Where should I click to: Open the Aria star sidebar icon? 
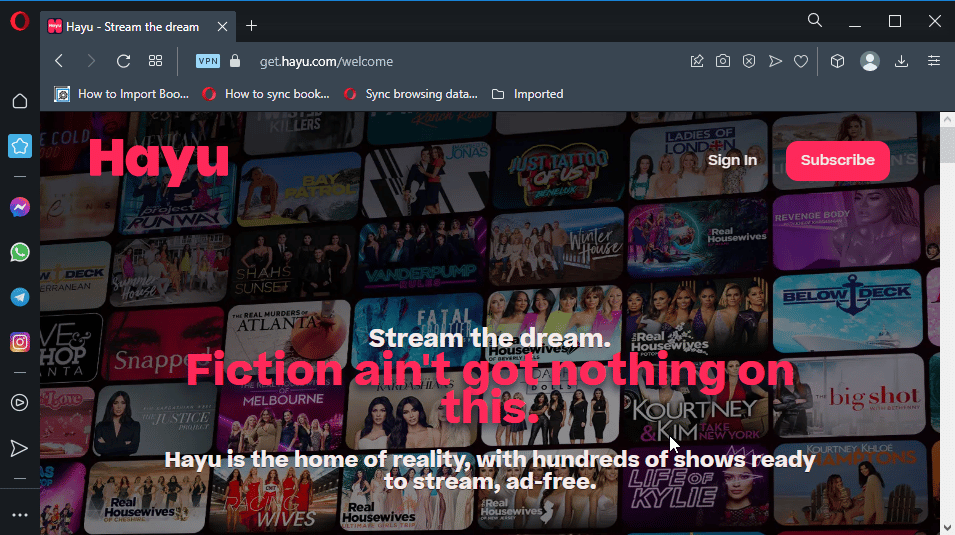20,146
